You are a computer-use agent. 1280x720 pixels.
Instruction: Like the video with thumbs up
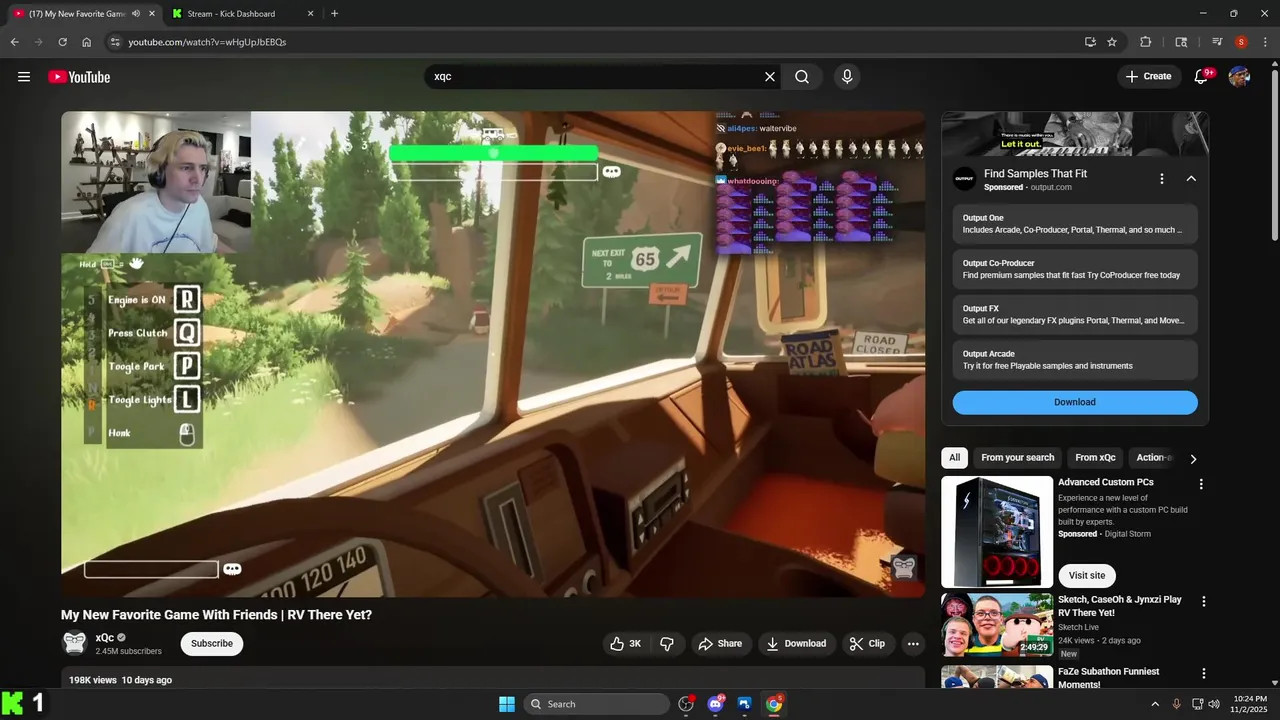[626, 644]
